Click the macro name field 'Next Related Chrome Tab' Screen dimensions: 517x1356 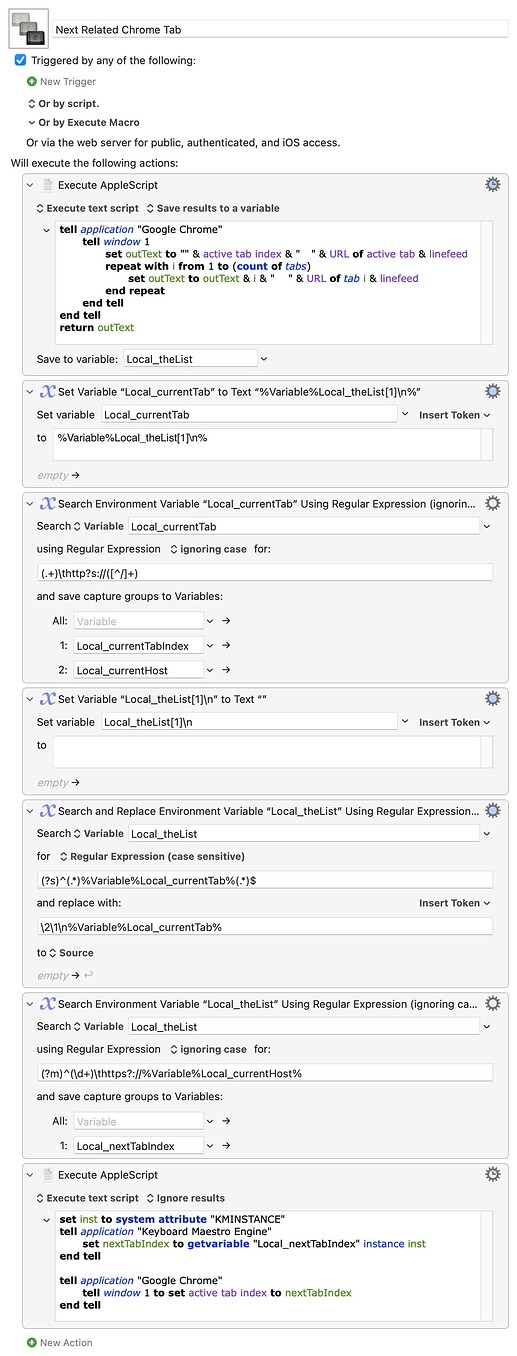tap(279, 30)
